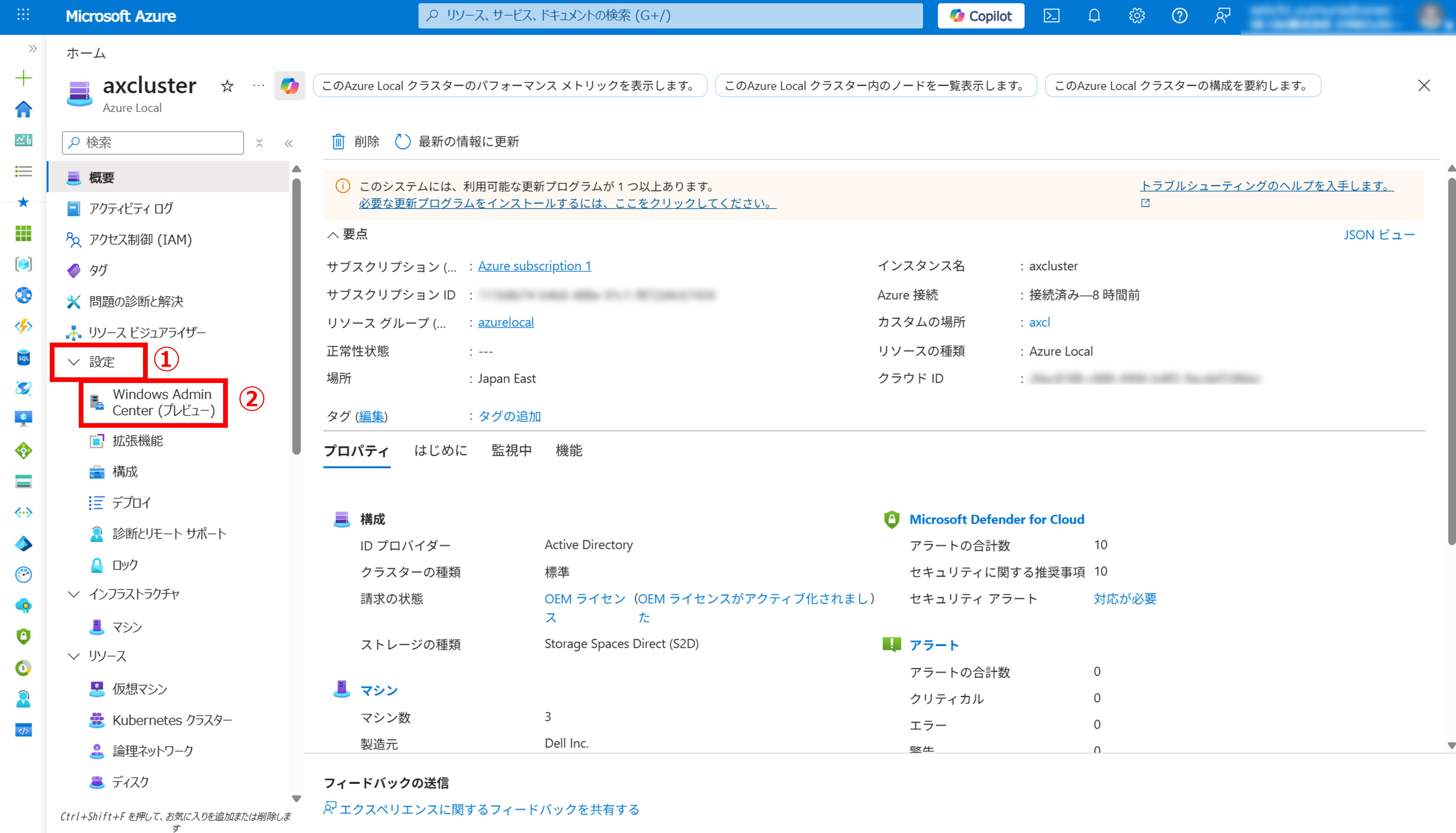Image resolution: width=1456 pixels, height=833 pixels.
Task: Click the Copilot icon beside the resource title
Action: tap(289, 86)
